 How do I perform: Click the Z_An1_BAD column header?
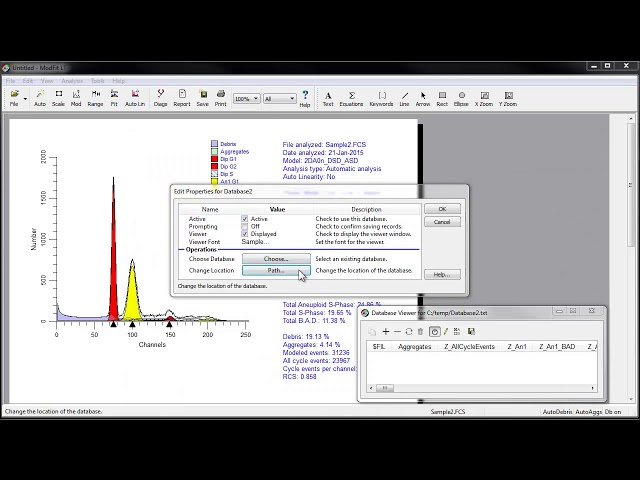[x=557, y=347]
